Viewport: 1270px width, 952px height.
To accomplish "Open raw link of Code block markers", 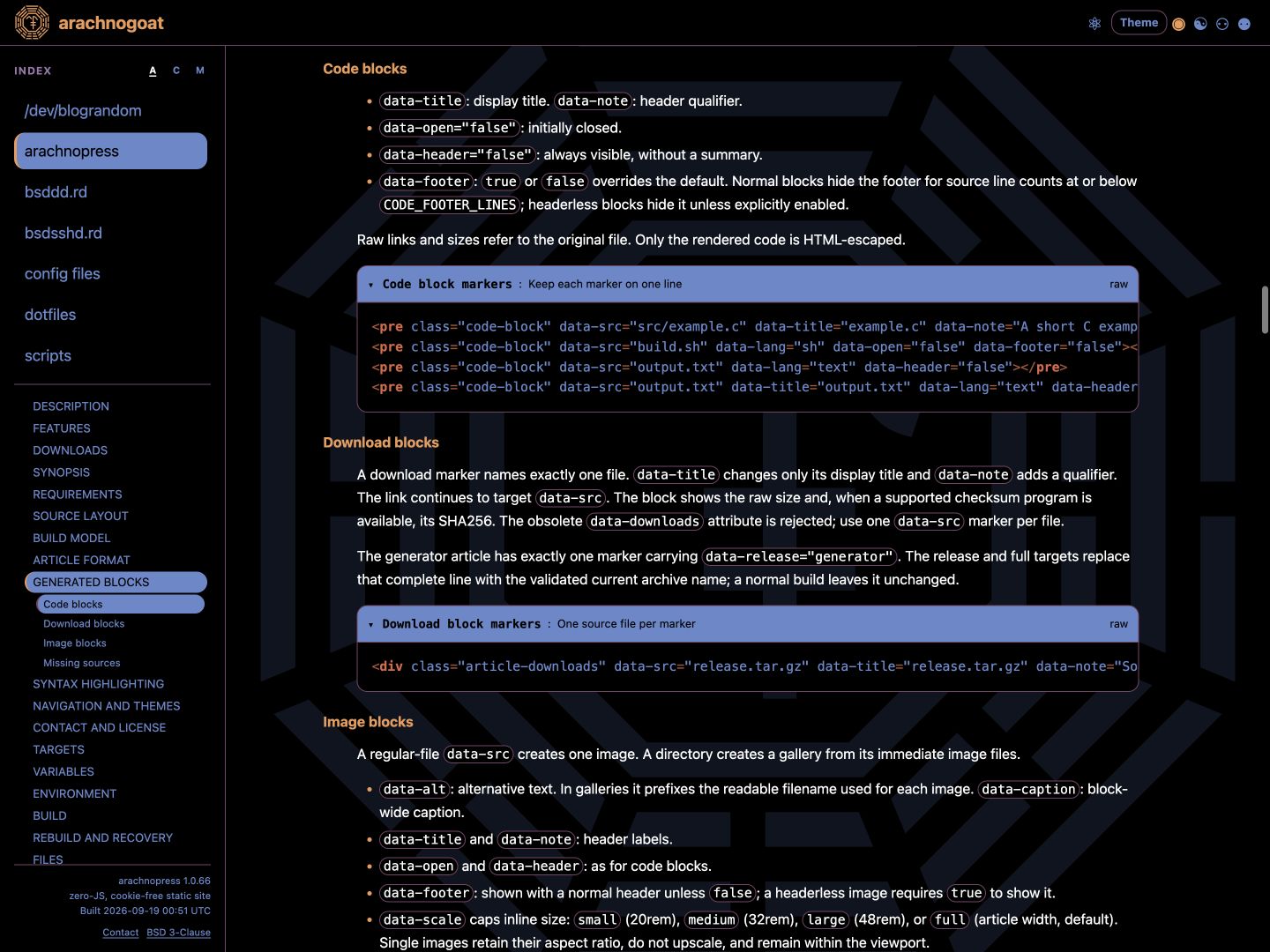I will [x=1118, y=284].
